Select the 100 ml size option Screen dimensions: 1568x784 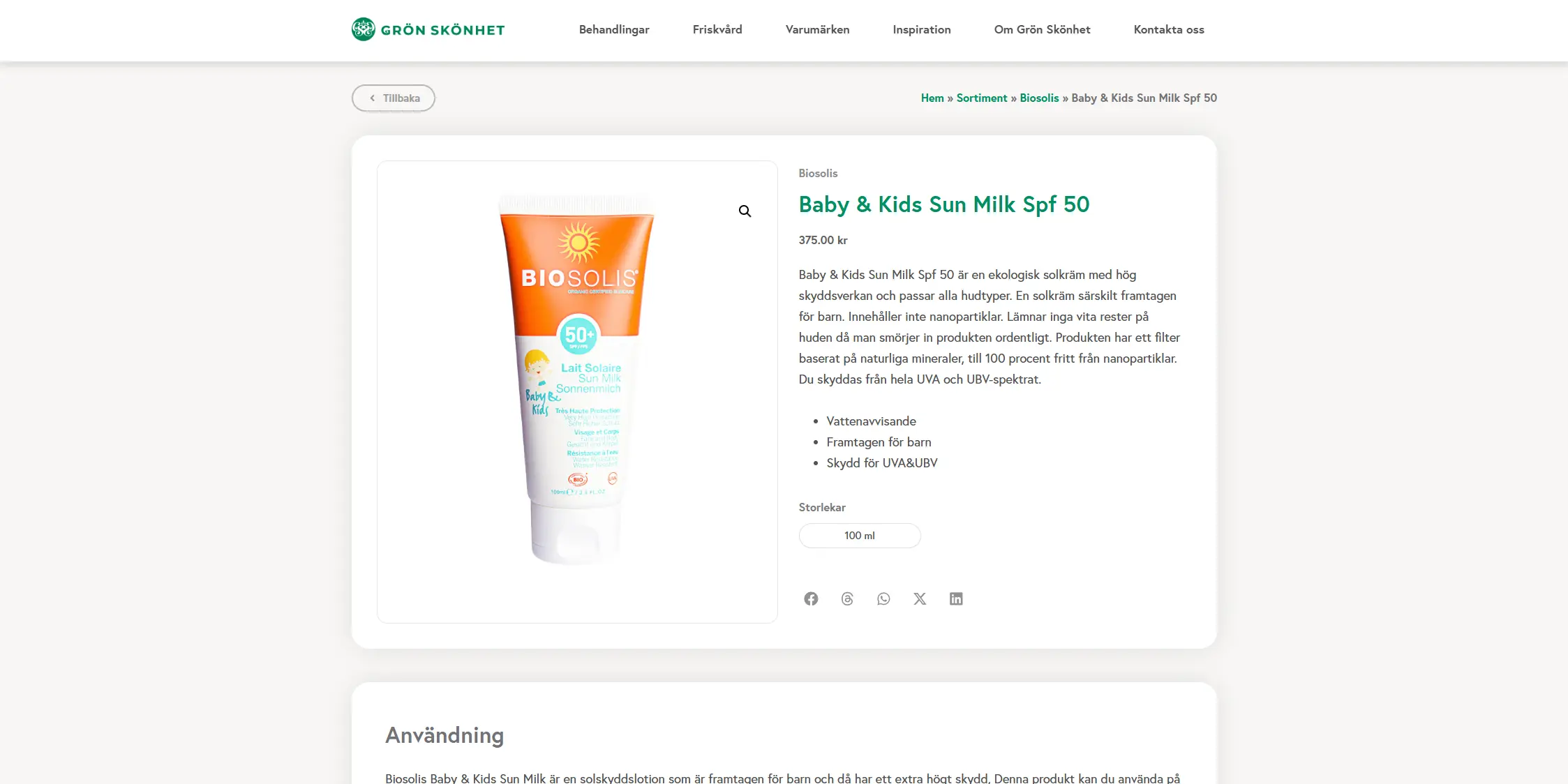[860, 536]
